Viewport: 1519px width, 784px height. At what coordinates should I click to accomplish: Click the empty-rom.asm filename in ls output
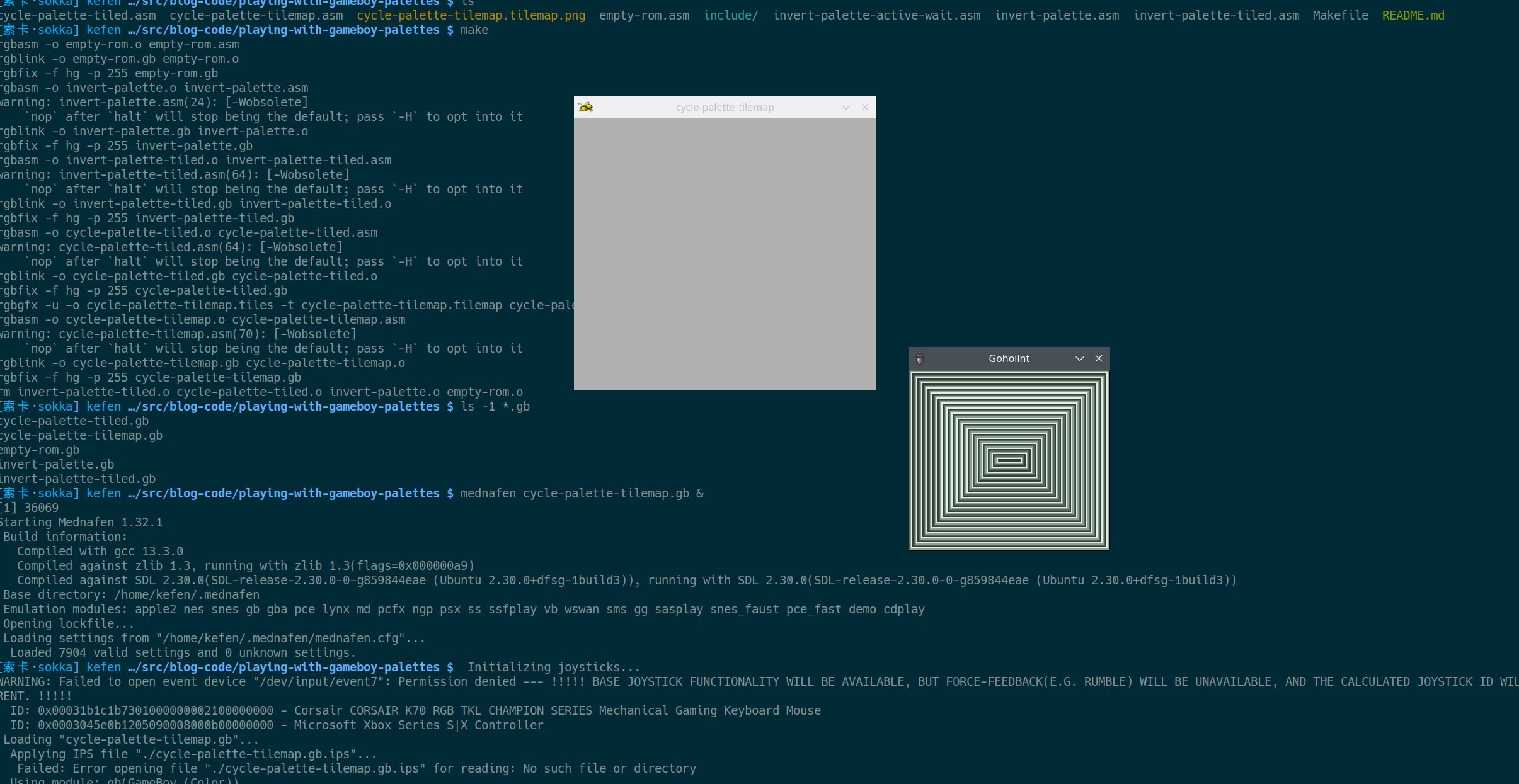click(644, 15)
